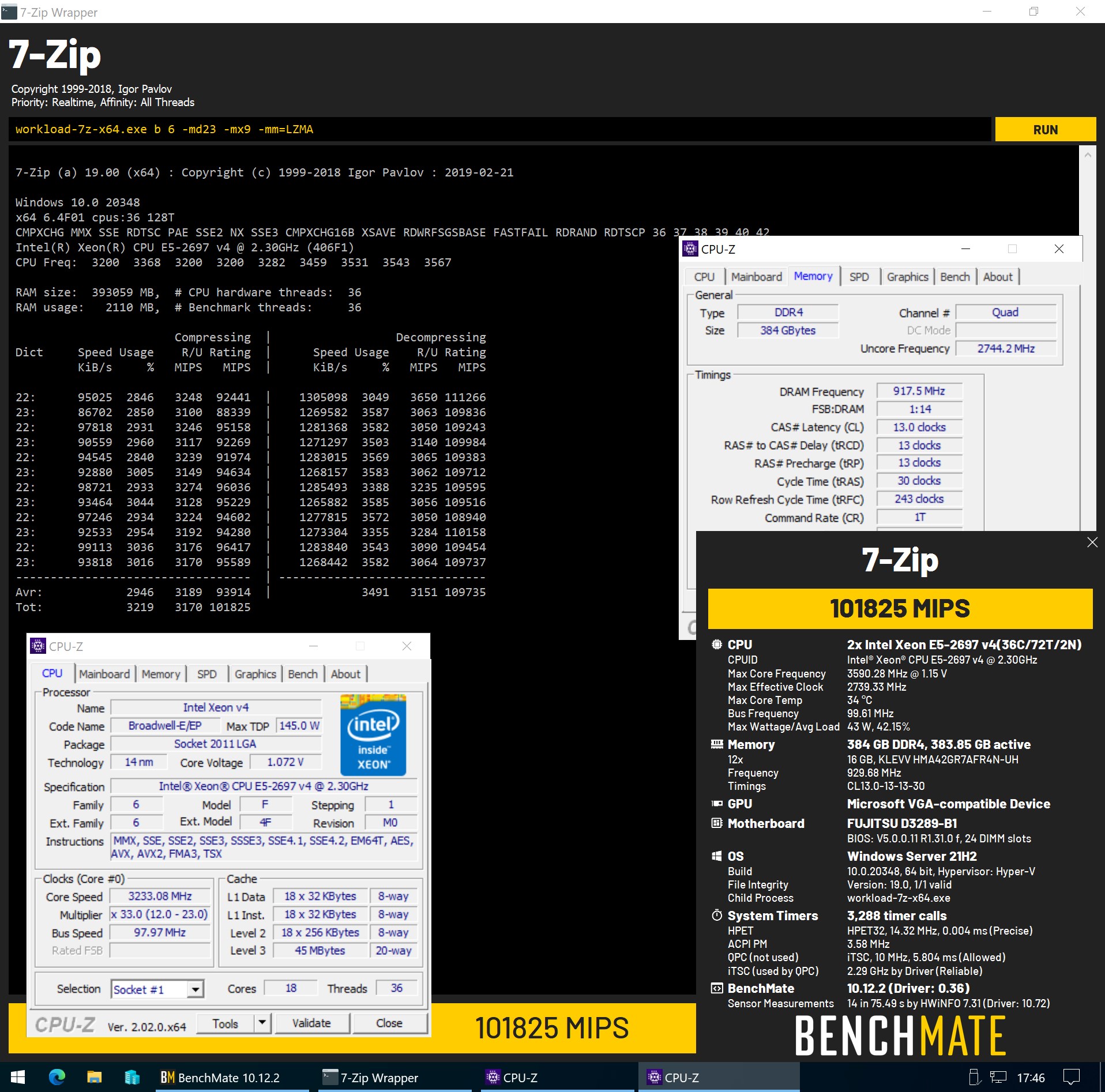This screenshot has height=1092, width=1105.
Task: Click the CPU-Z icon in lower window title
Action: 38,646
